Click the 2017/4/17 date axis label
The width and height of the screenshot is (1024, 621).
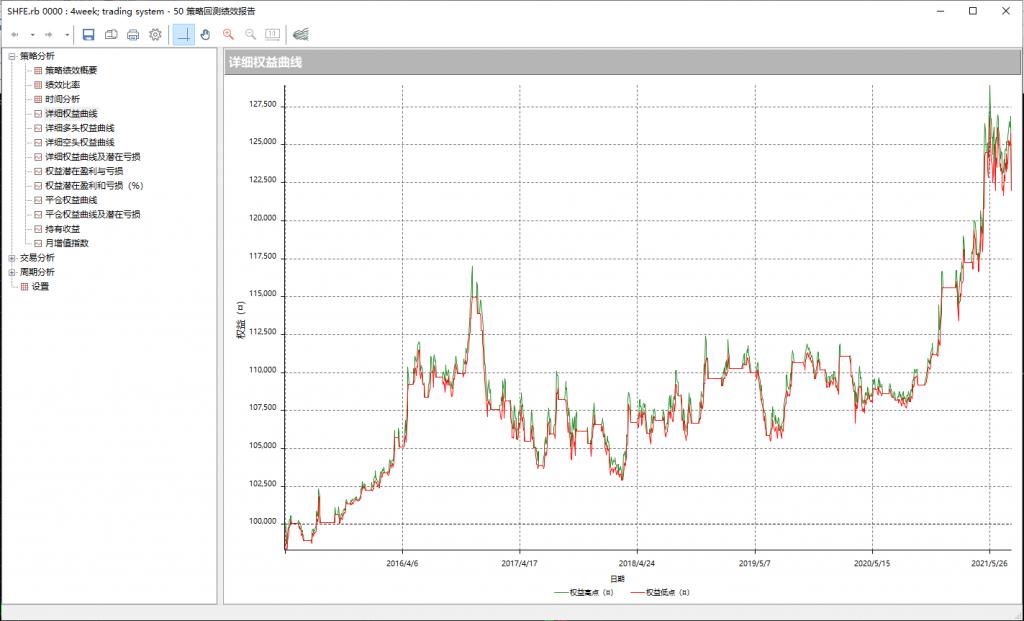point(520,563)
